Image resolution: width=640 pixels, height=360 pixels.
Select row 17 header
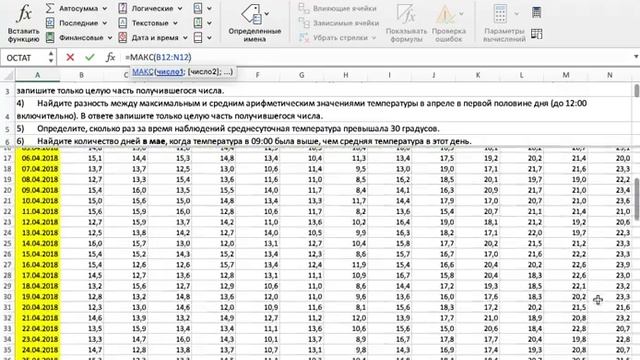point(7,158)
